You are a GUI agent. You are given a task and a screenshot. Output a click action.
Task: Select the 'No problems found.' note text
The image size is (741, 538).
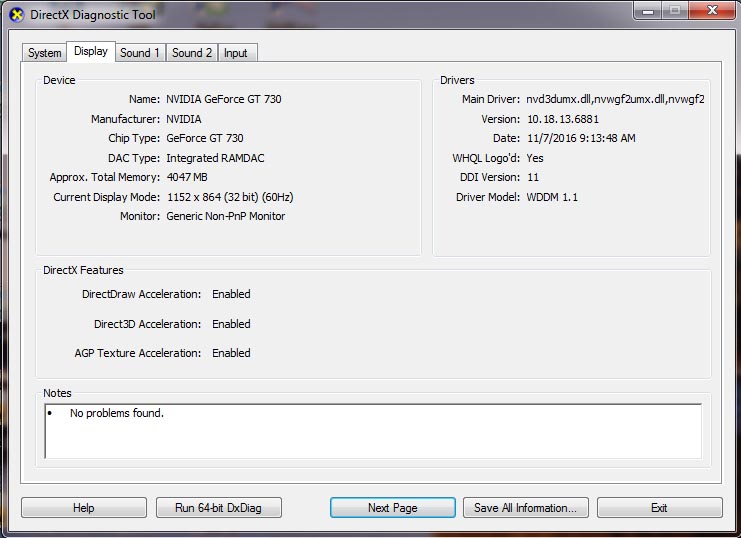click(117, 413)
